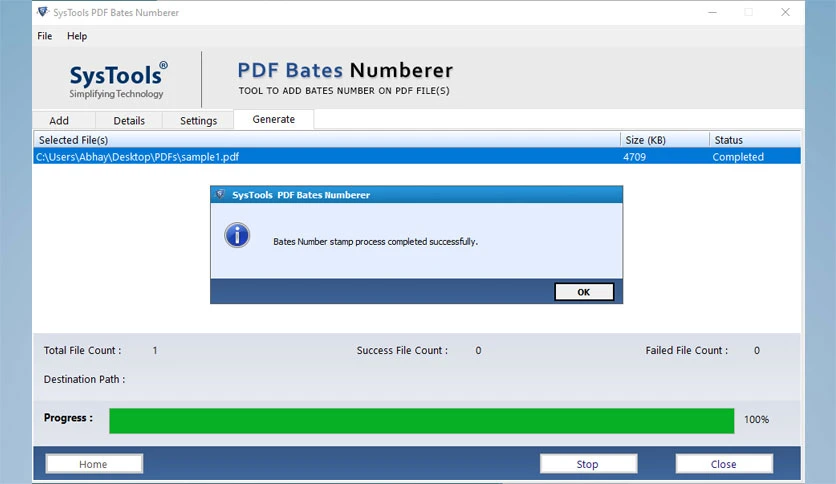Screen dimensions: 836x484
Task: Click the 4709 size value
Action: (634, 157)
